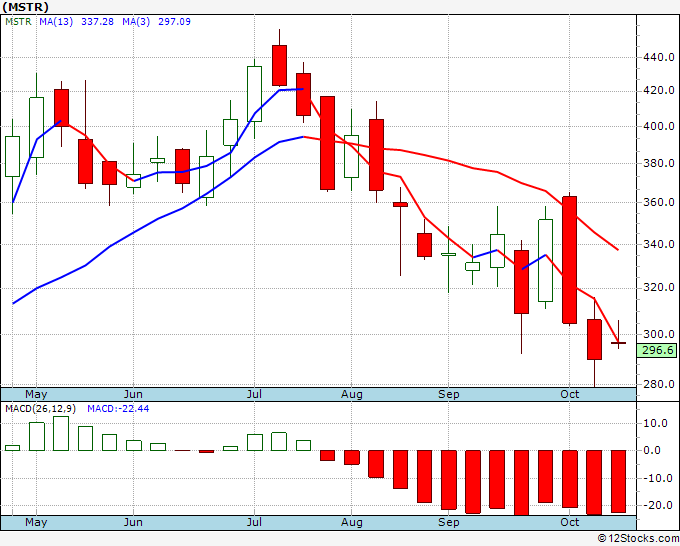Click the final red MACD histogram bar
This screenshot has width=680, height=546.
click(x=618, y=481)
